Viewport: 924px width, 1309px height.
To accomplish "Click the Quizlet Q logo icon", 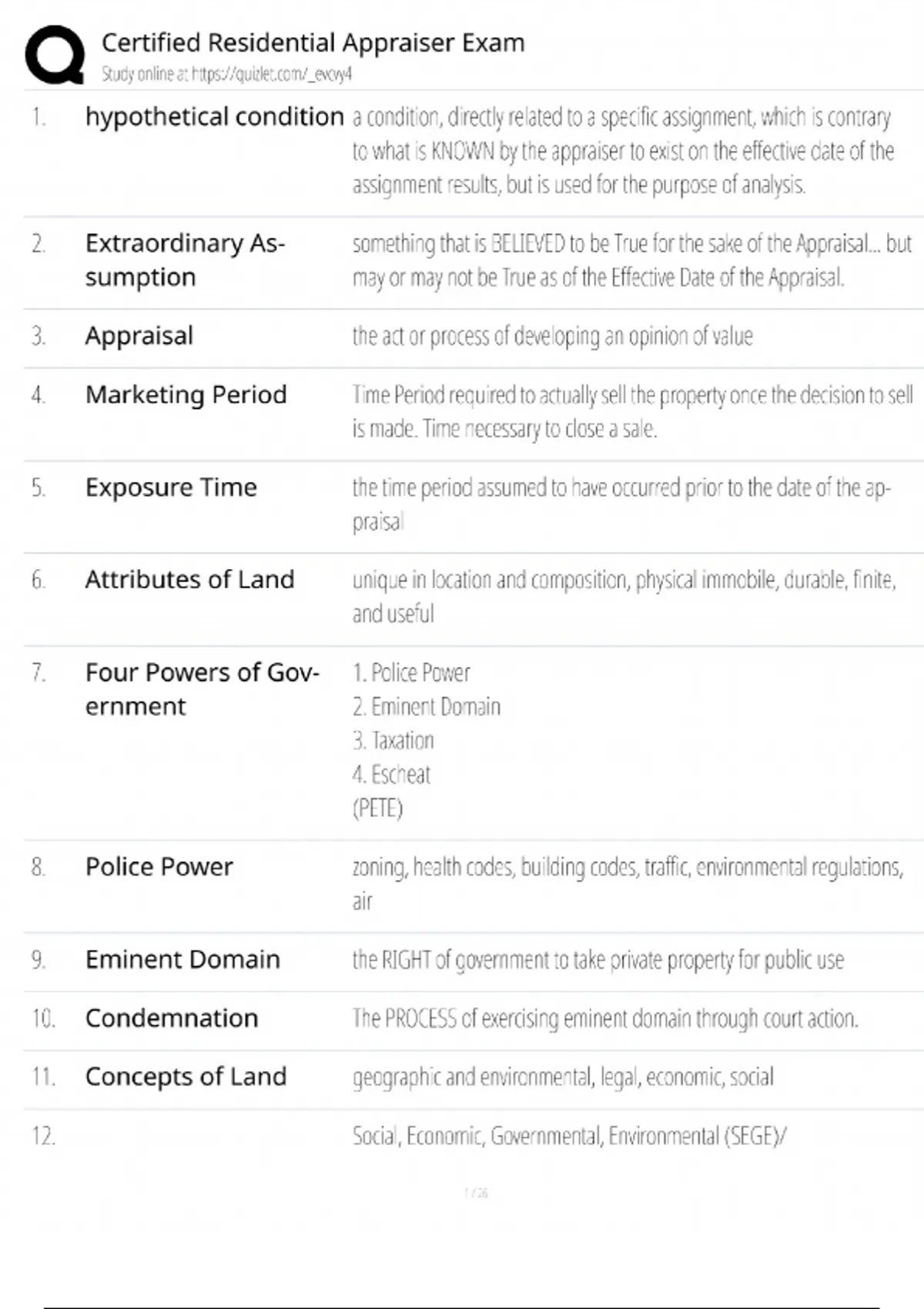I will click(55, 55).
